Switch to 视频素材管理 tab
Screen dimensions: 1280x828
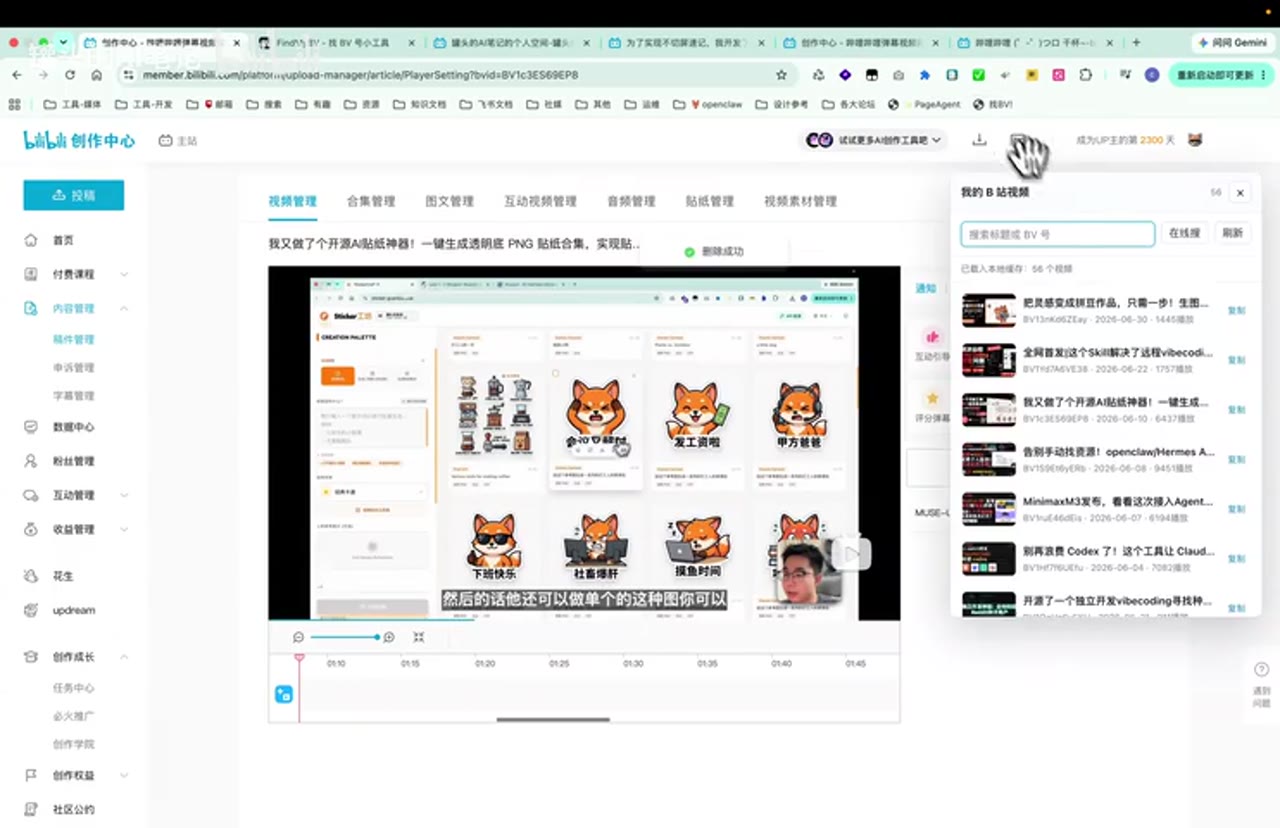coord(800,201)
